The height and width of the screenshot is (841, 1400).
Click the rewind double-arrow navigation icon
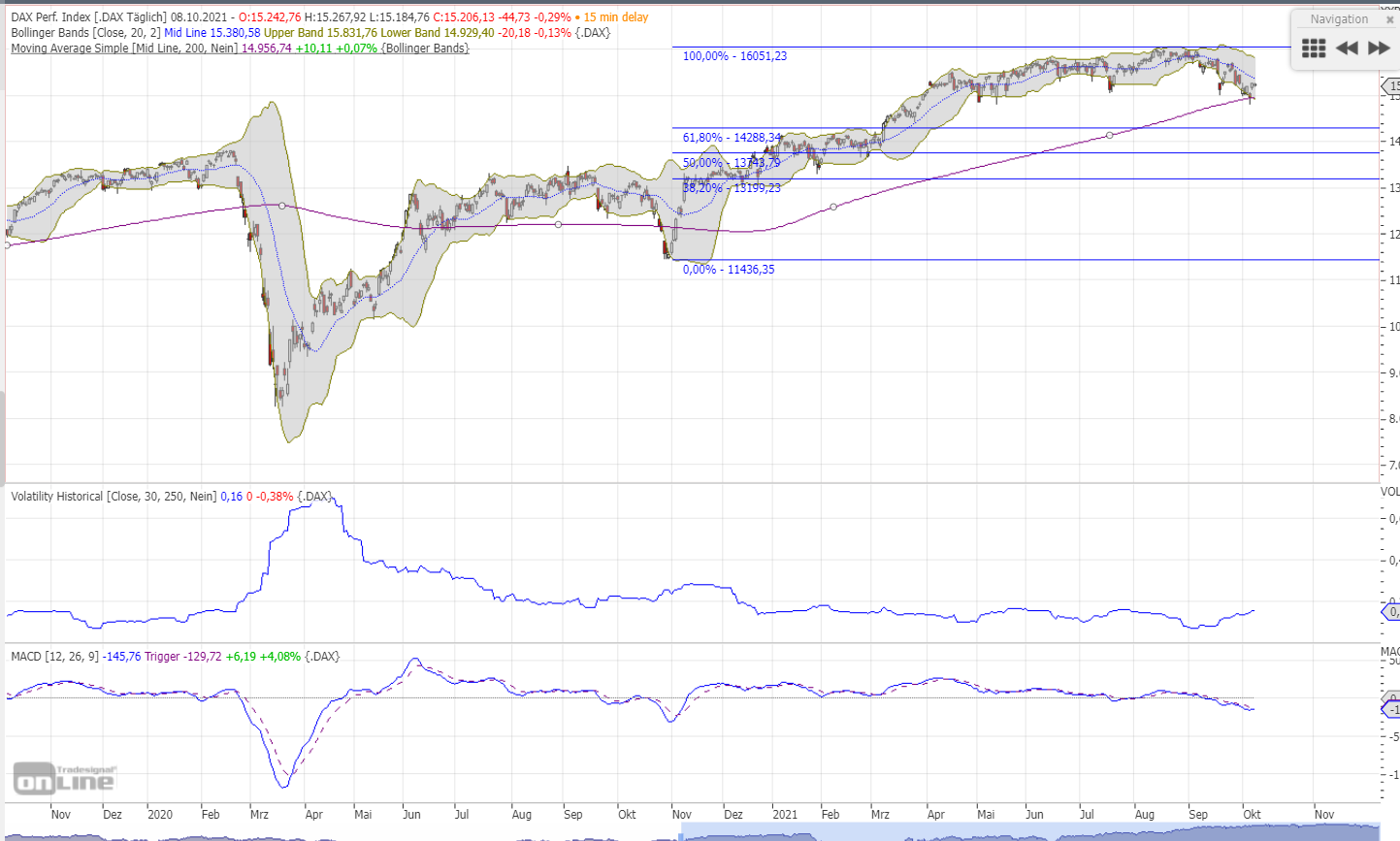(1347, 49)
